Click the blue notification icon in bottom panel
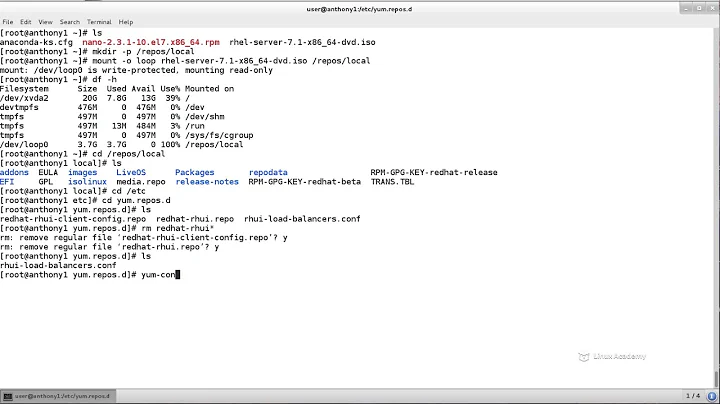The width and height of the screenshot is (720, 404). [712, 396]
